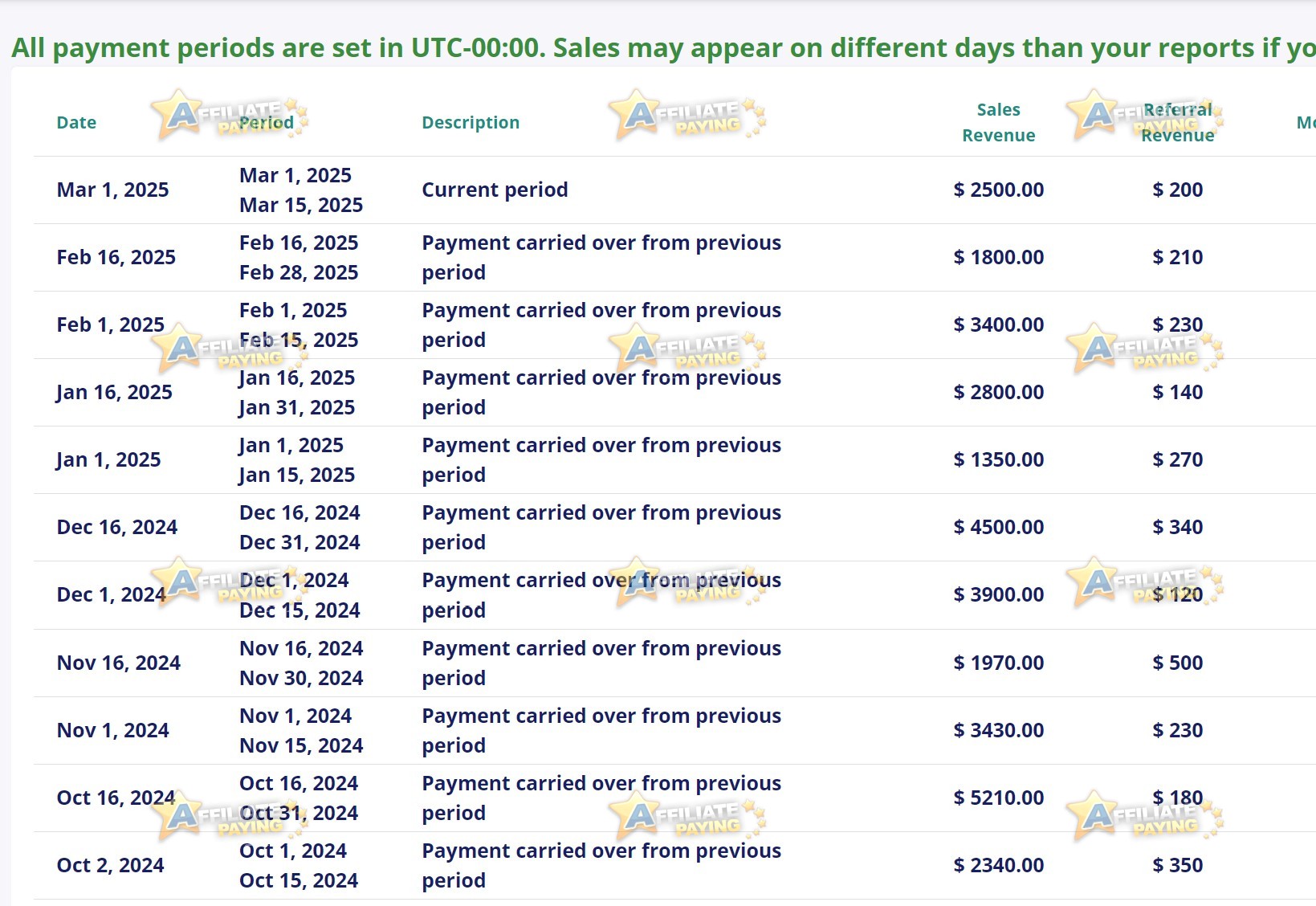Click the Date column header

pos(76,123)
